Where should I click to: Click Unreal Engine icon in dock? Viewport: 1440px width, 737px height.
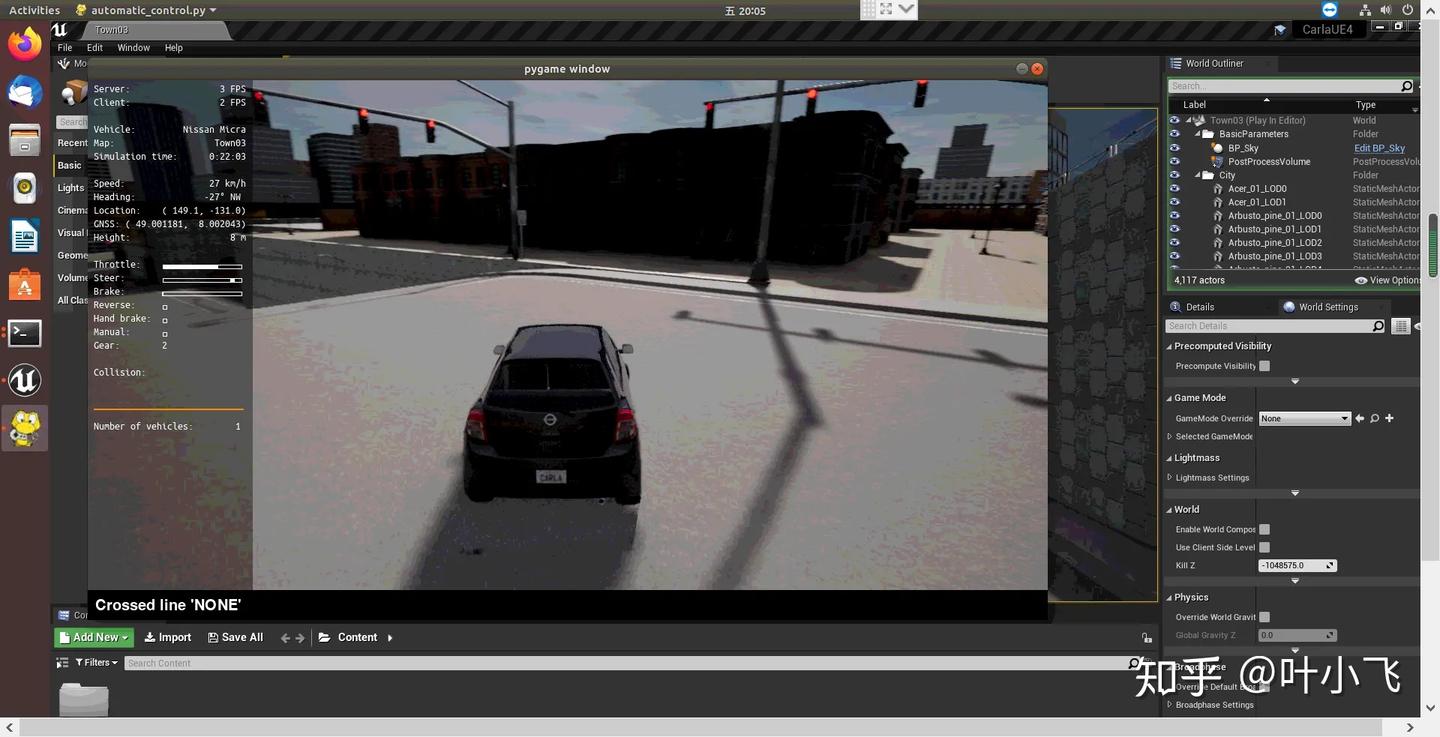pyautogui.click(x=25, y=380)
